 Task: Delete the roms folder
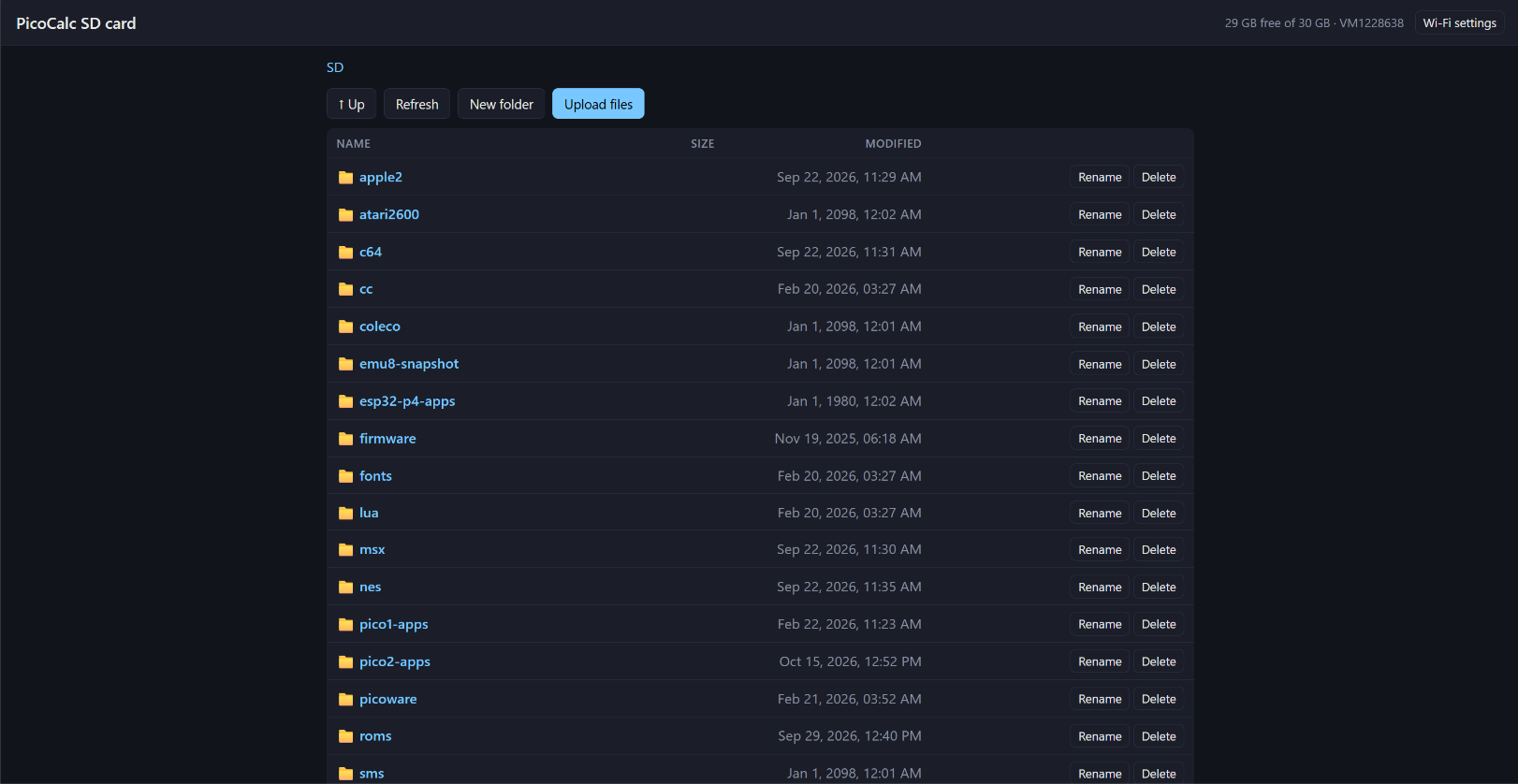[1159, 736]
